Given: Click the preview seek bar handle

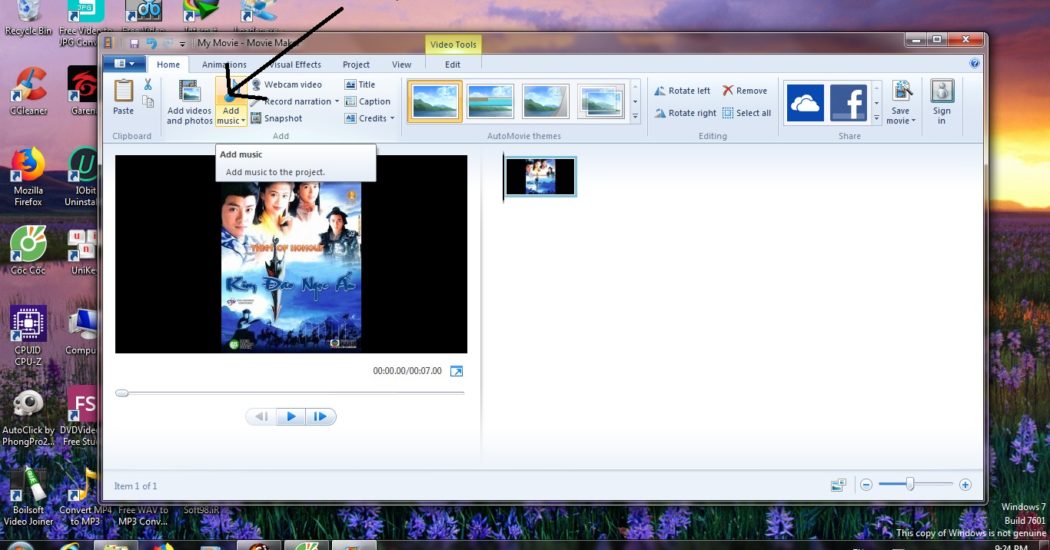Looking at the screenshot, I should [122, 393].
